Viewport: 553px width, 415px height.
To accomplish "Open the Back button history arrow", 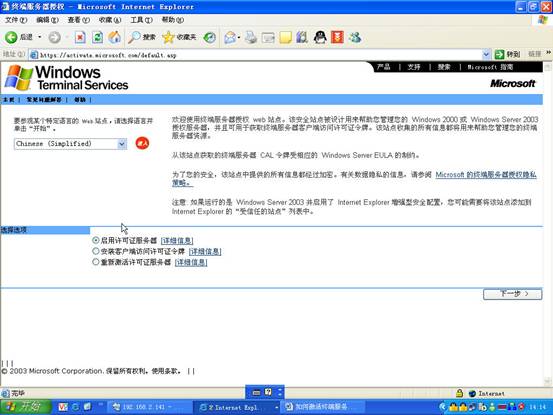I will coord(40,37).
